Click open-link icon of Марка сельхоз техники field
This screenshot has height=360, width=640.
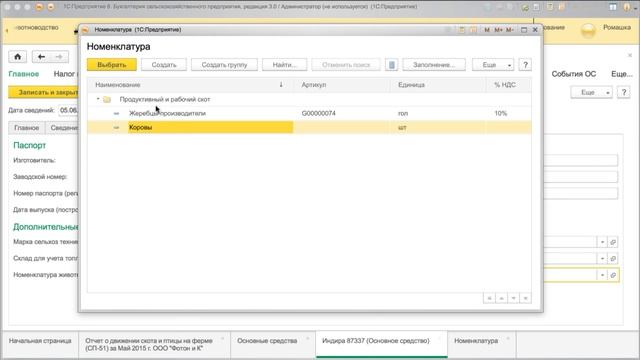tap(613, 242)
